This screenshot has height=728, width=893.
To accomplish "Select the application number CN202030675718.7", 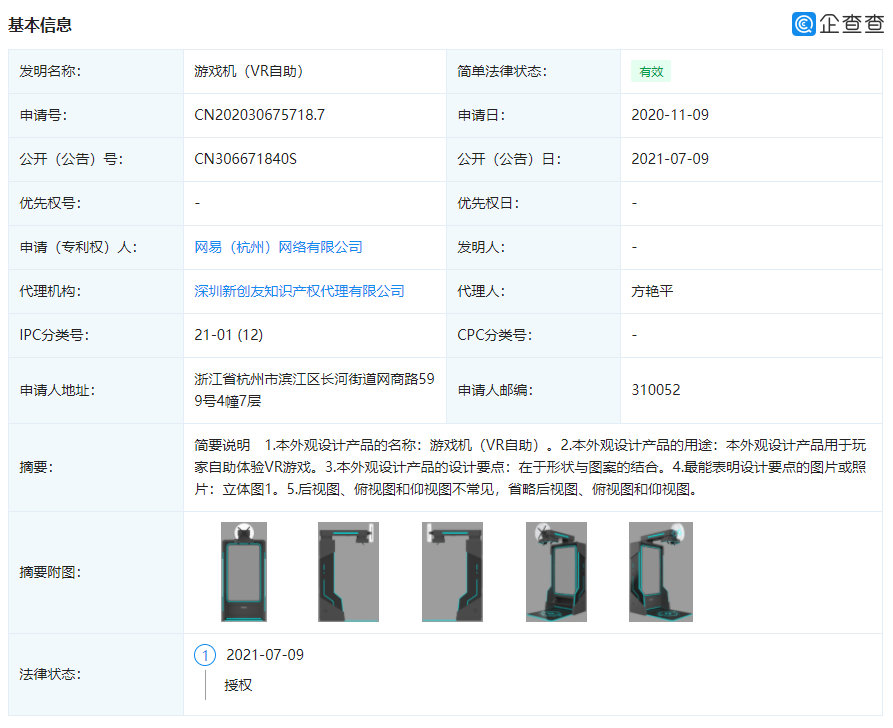I will coord(259,115).
